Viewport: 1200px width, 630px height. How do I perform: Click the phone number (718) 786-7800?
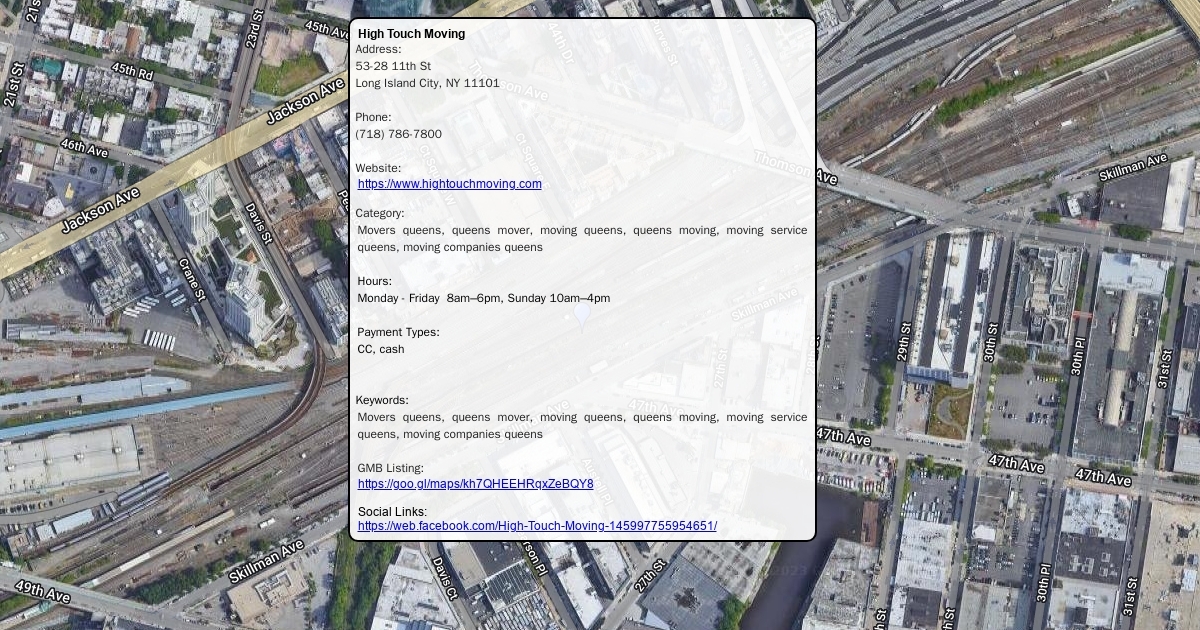[x=398, y=134]
